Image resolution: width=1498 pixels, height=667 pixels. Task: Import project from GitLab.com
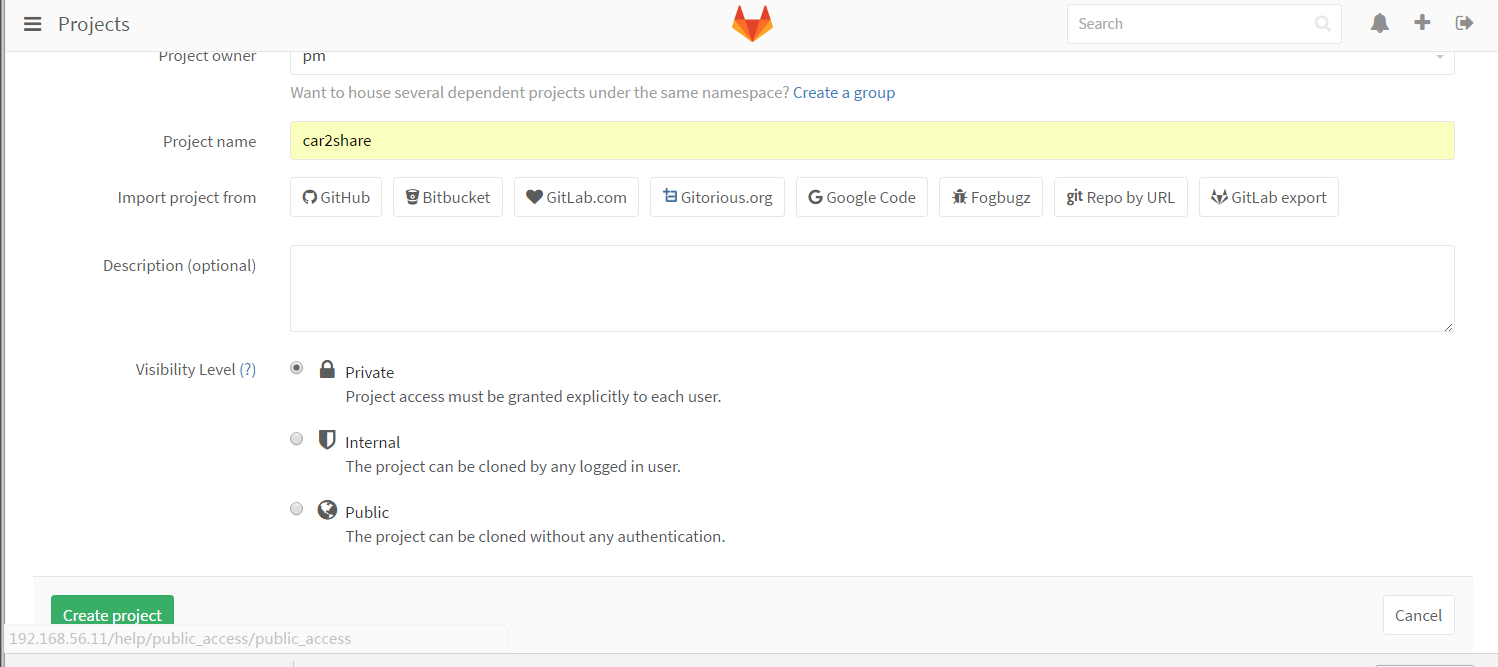point(576,197)
